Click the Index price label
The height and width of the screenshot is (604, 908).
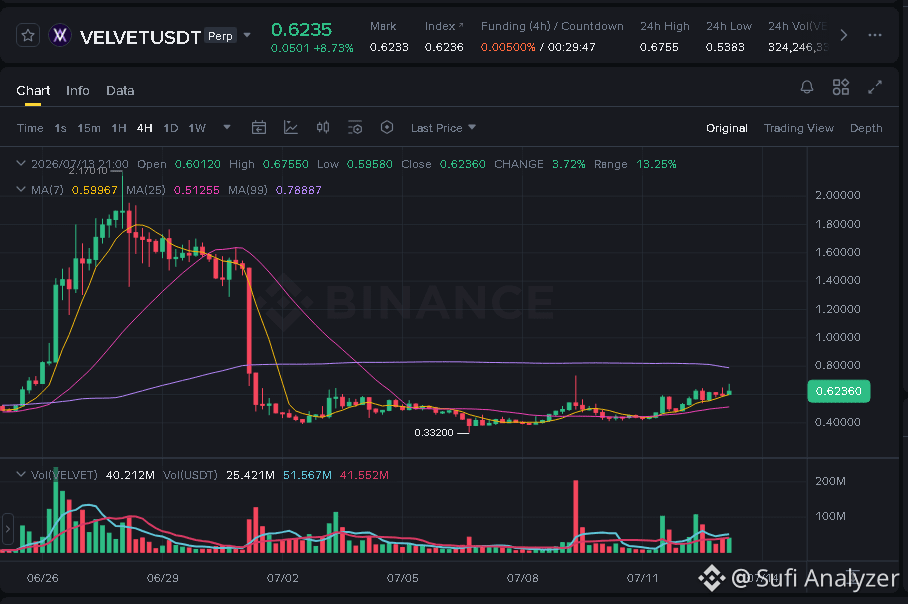[444, 26]
